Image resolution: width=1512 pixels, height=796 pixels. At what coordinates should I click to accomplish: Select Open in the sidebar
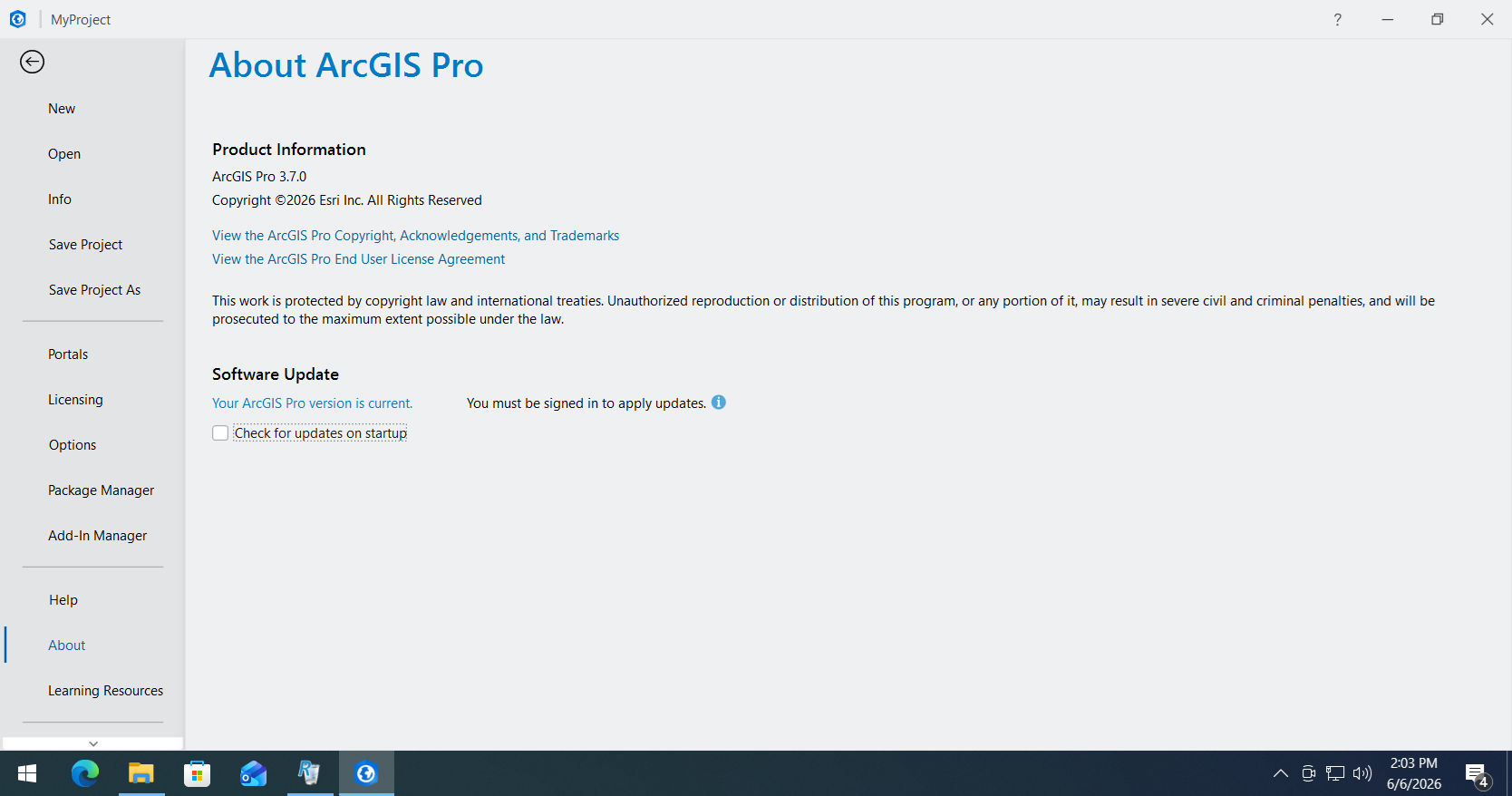click(x=64, y=154)
